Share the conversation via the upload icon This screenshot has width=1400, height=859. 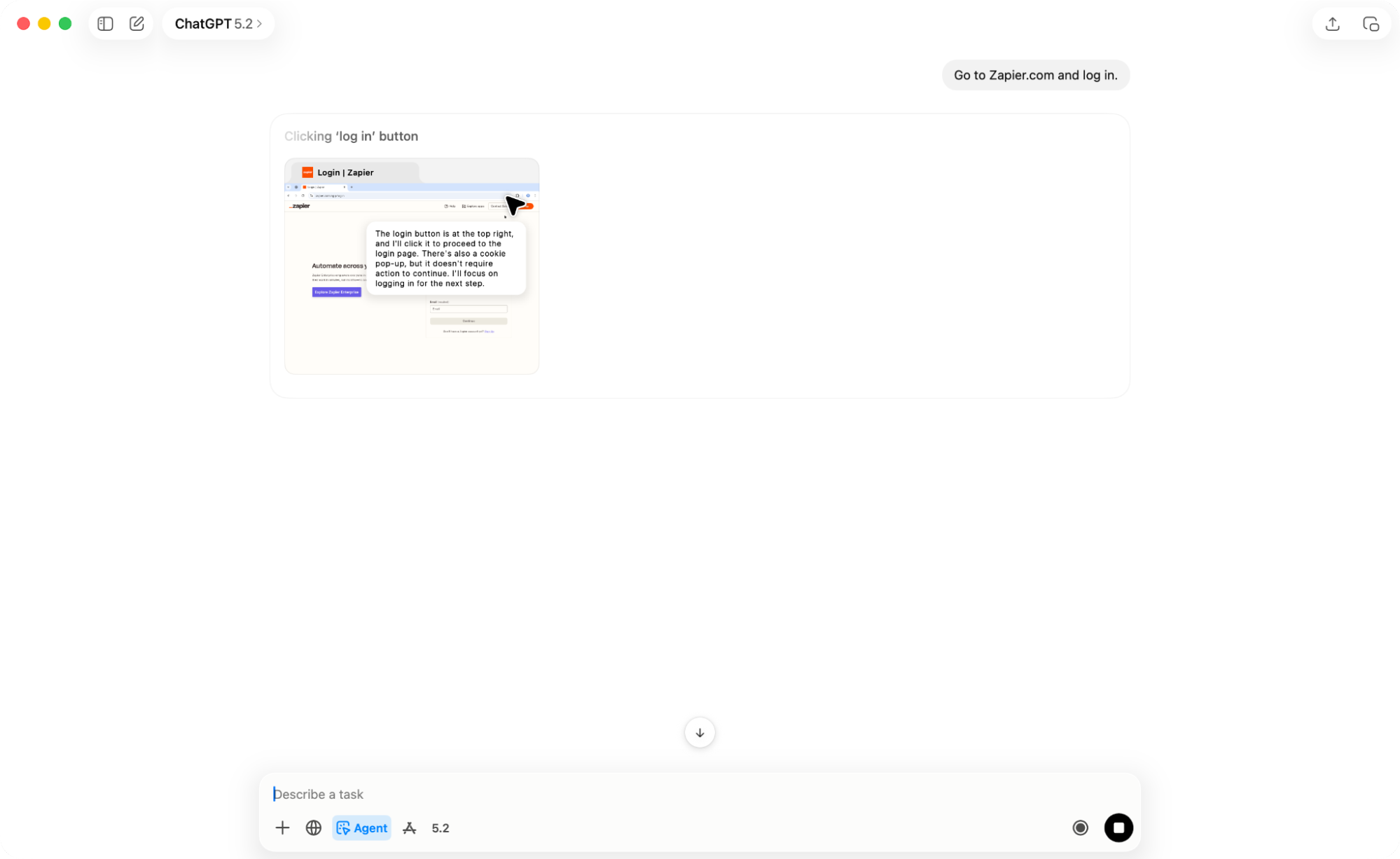(1331, 23)
